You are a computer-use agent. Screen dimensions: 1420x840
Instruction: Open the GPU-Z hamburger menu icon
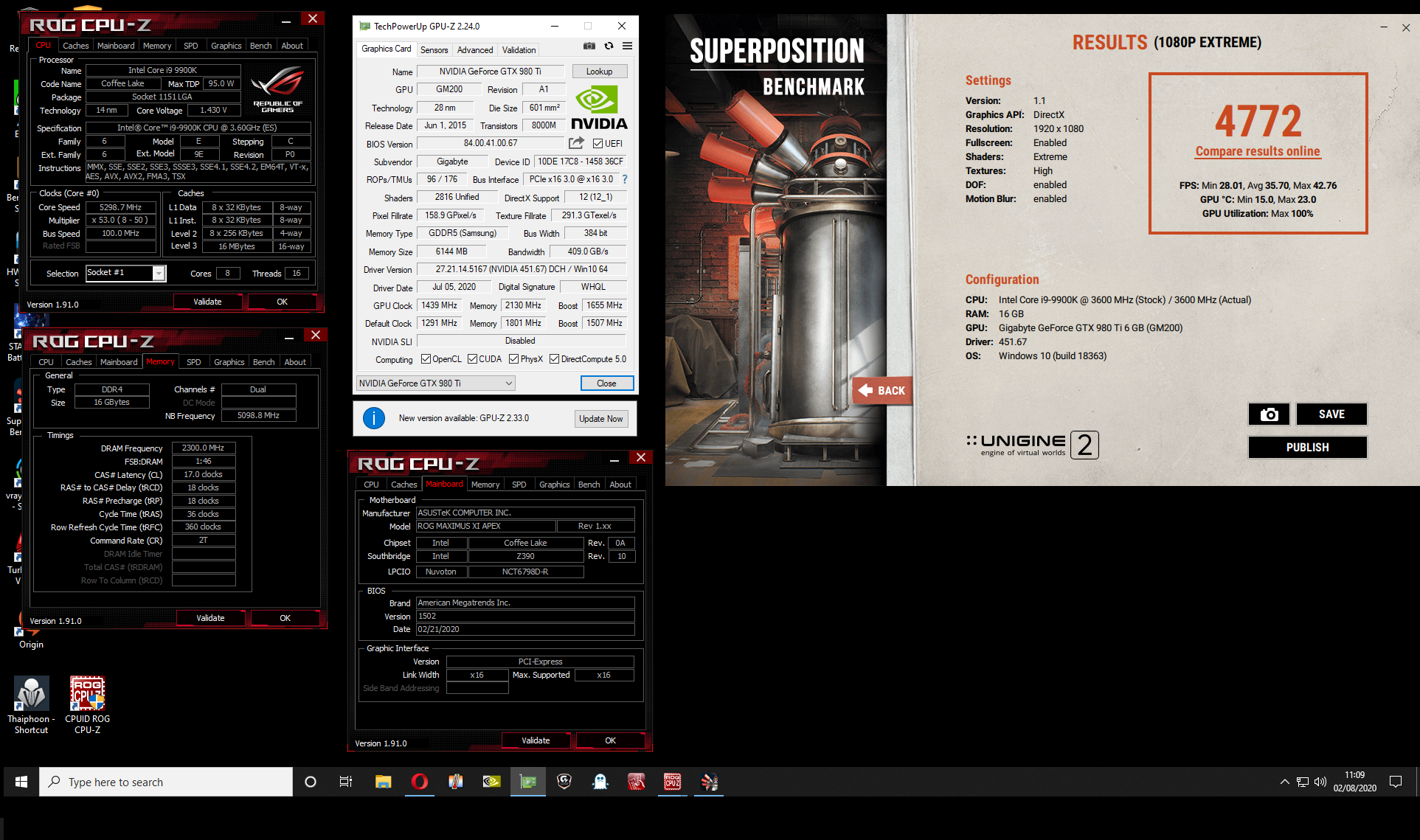627,46
